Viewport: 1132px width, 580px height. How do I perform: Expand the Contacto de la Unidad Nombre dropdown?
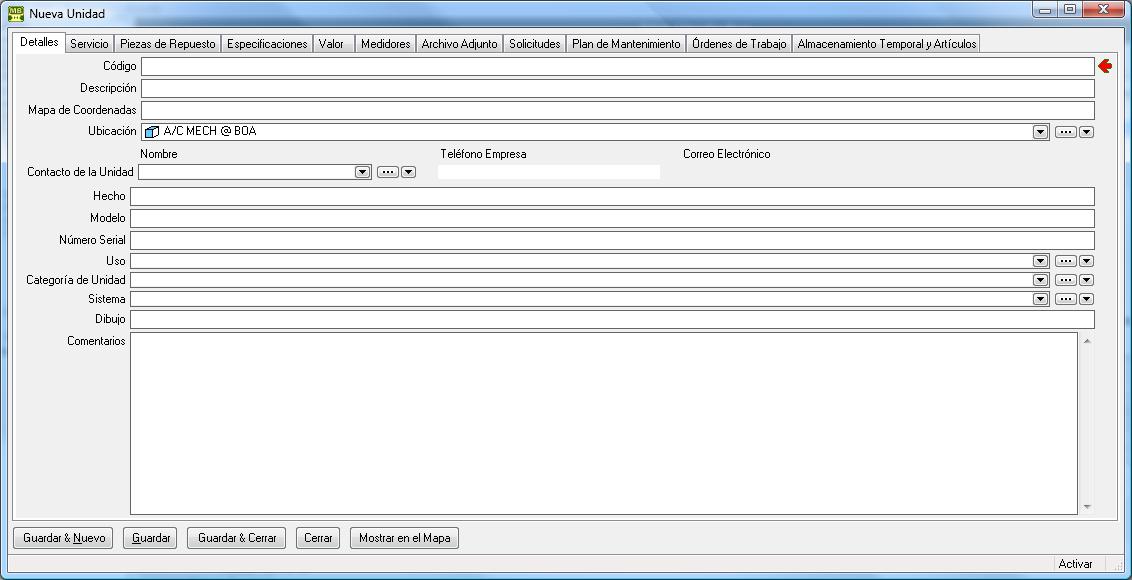pos(363,172)
